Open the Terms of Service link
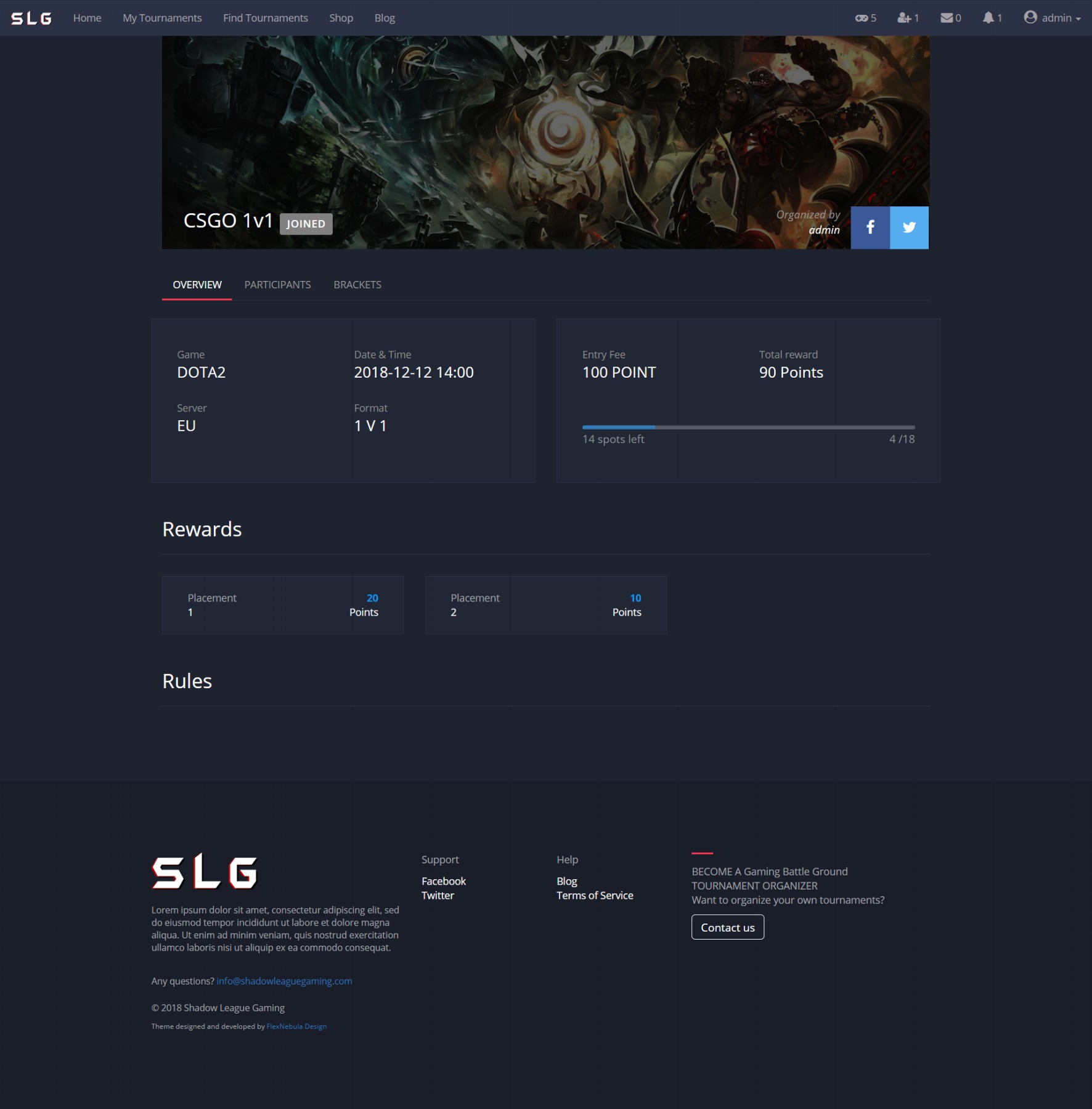 (594, 895)
